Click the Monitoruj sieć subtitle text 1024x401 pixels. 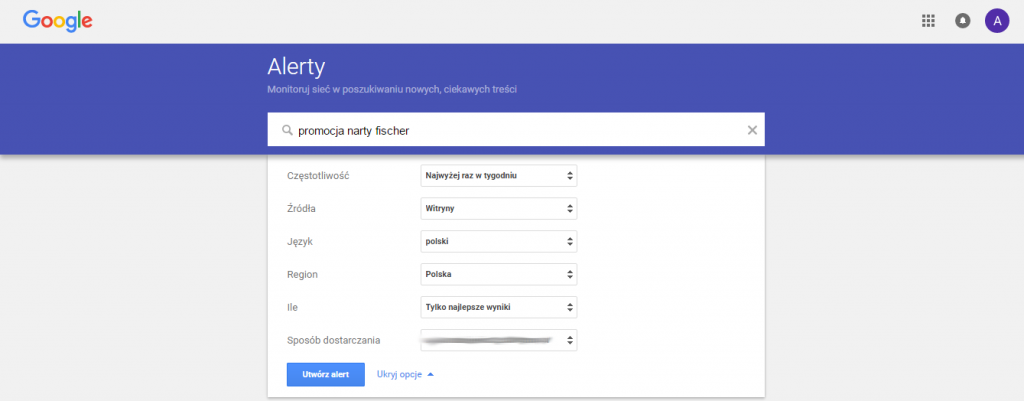(x=392, y=89)
